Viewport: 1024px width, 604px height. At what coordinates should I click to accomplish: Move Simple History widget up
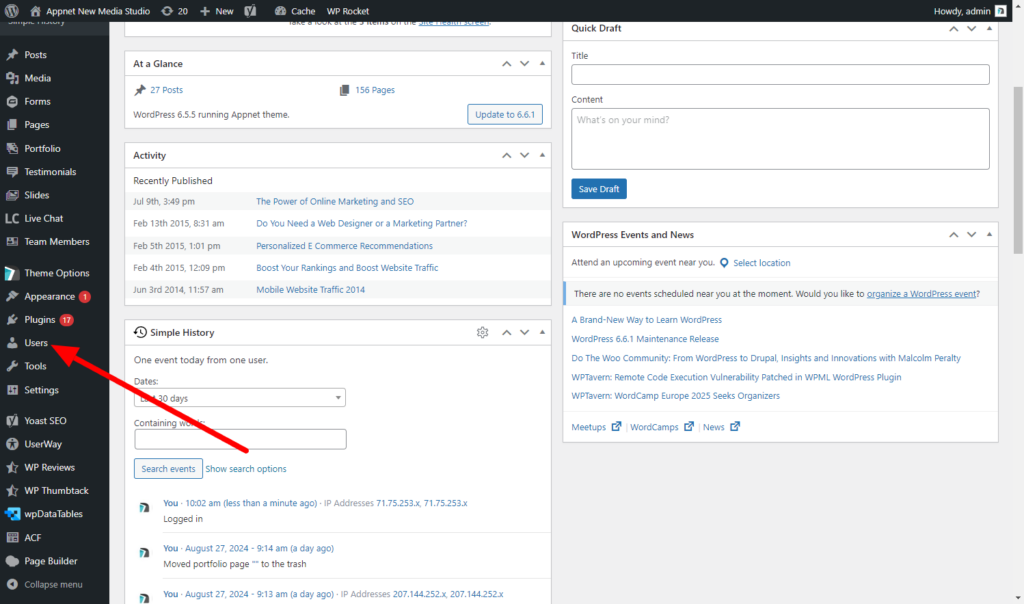506,332
